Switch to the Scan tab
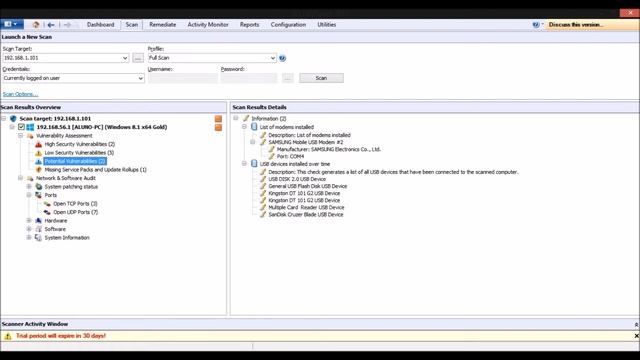The height and width of the screenshot is (360, 640). (x=131, y=24)
